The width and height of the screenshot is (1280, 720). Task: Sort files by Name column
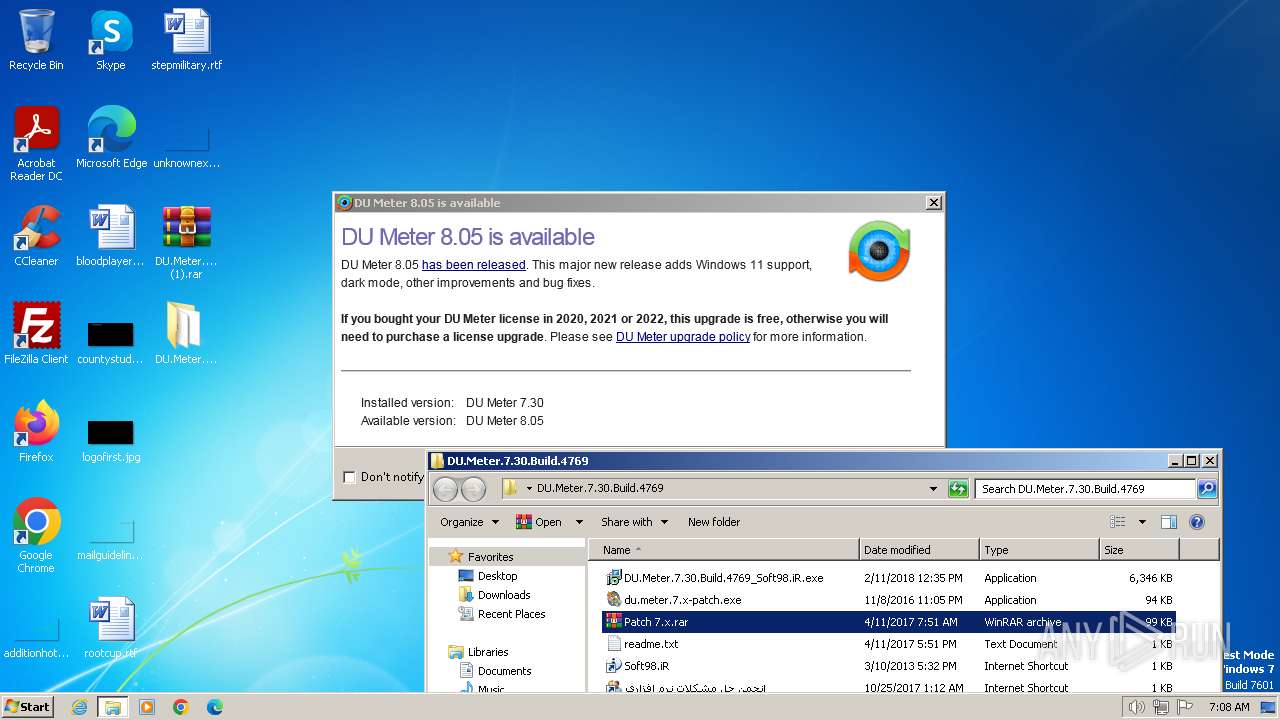[722, 550]
